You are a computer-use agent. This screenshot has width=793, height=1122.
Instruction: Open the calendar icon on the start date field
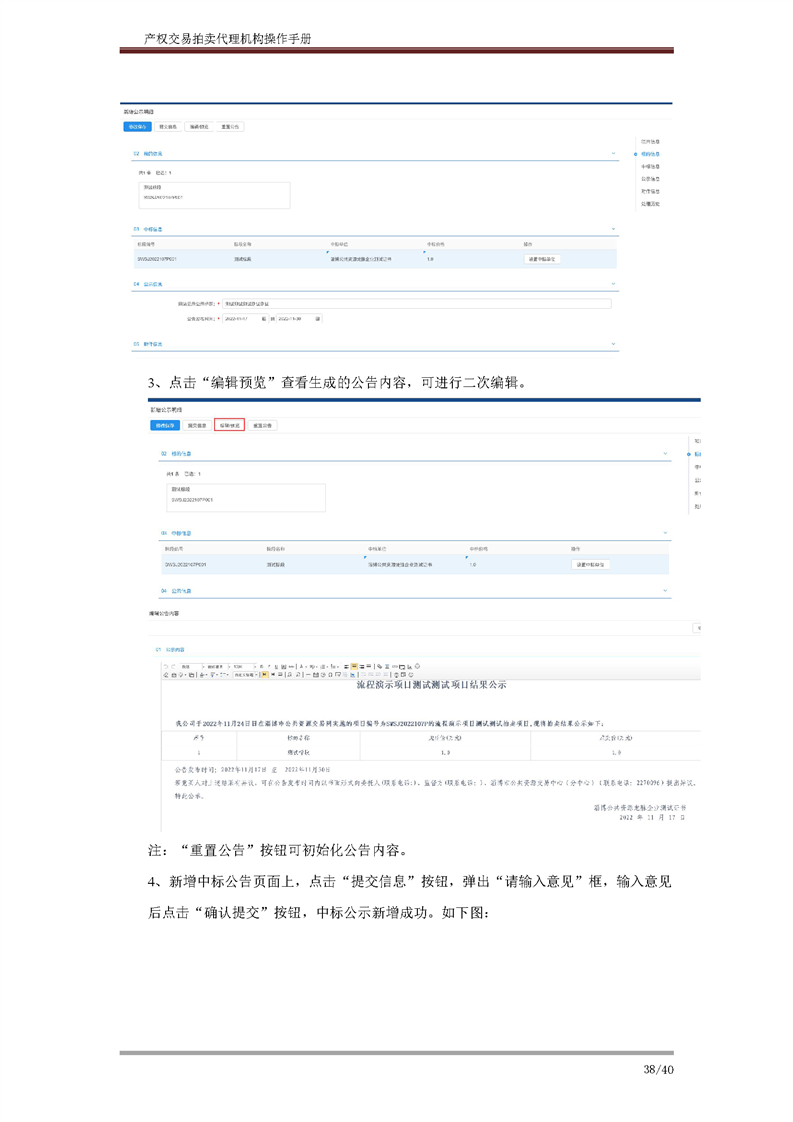pos(263,319)
